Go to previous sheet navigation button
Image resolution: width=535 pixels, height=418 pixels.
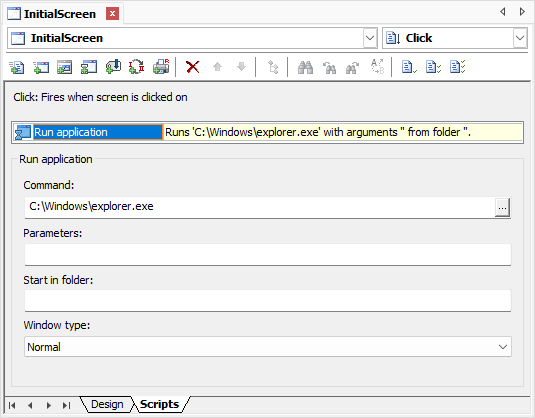[30, 405]
